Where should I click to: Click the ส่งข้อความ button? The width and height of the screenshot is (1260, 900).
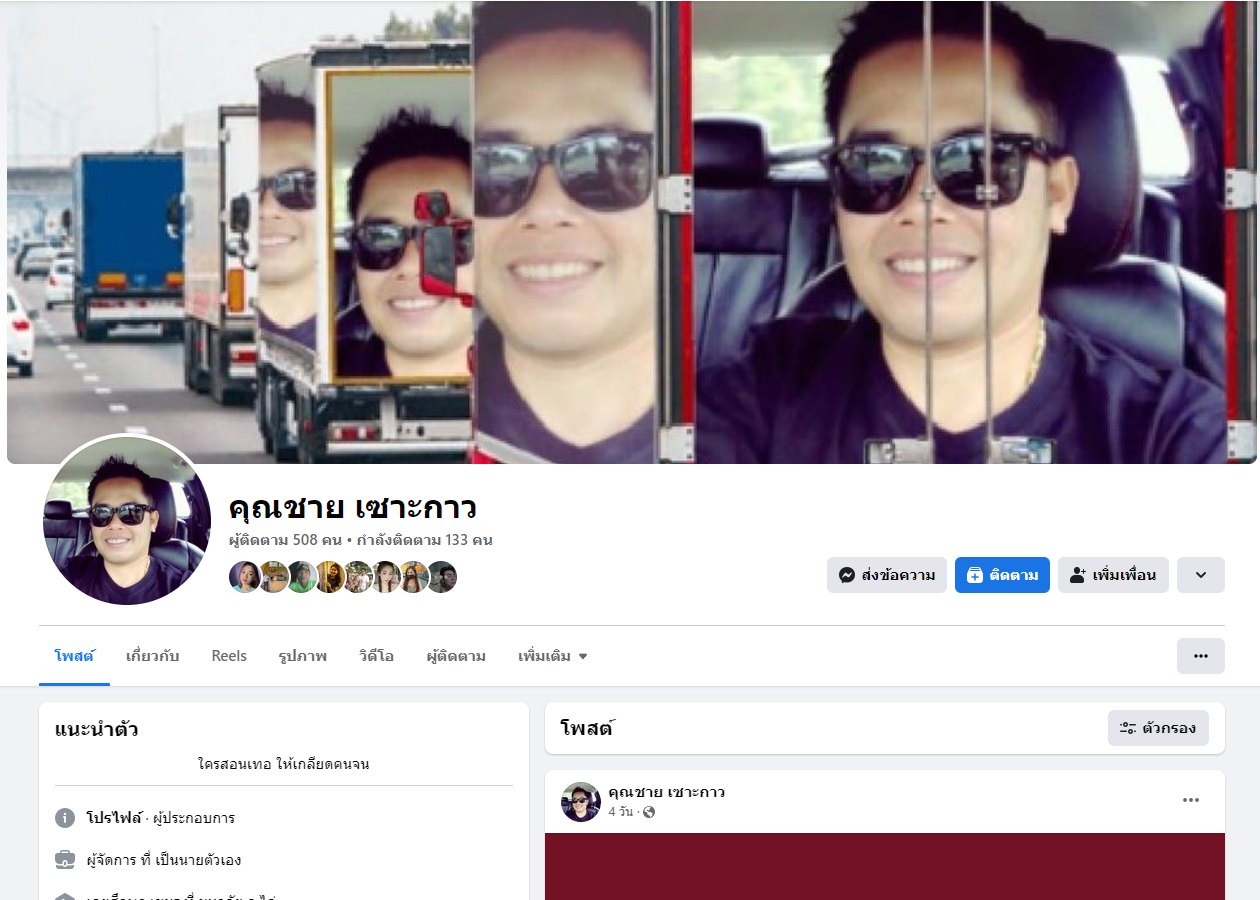click(x=887, y=575)
